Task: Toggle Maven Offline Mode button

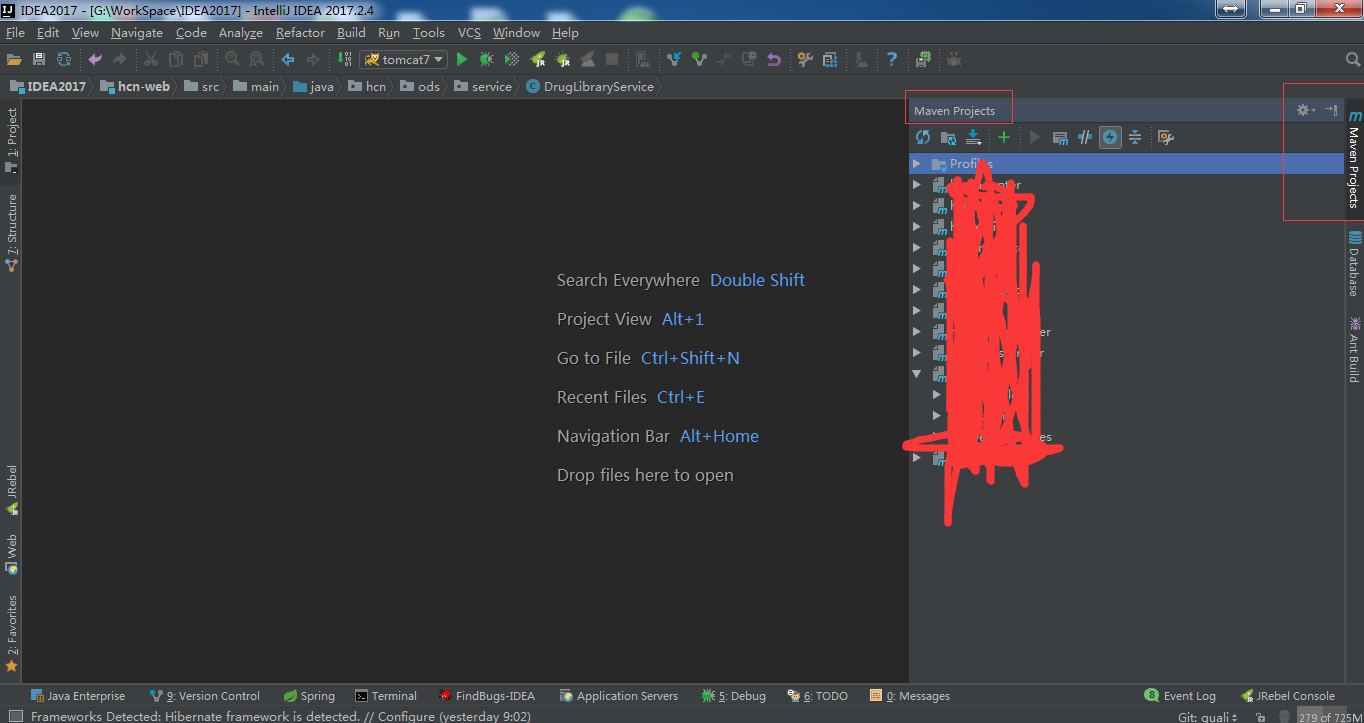Action: click(1085, 137)
